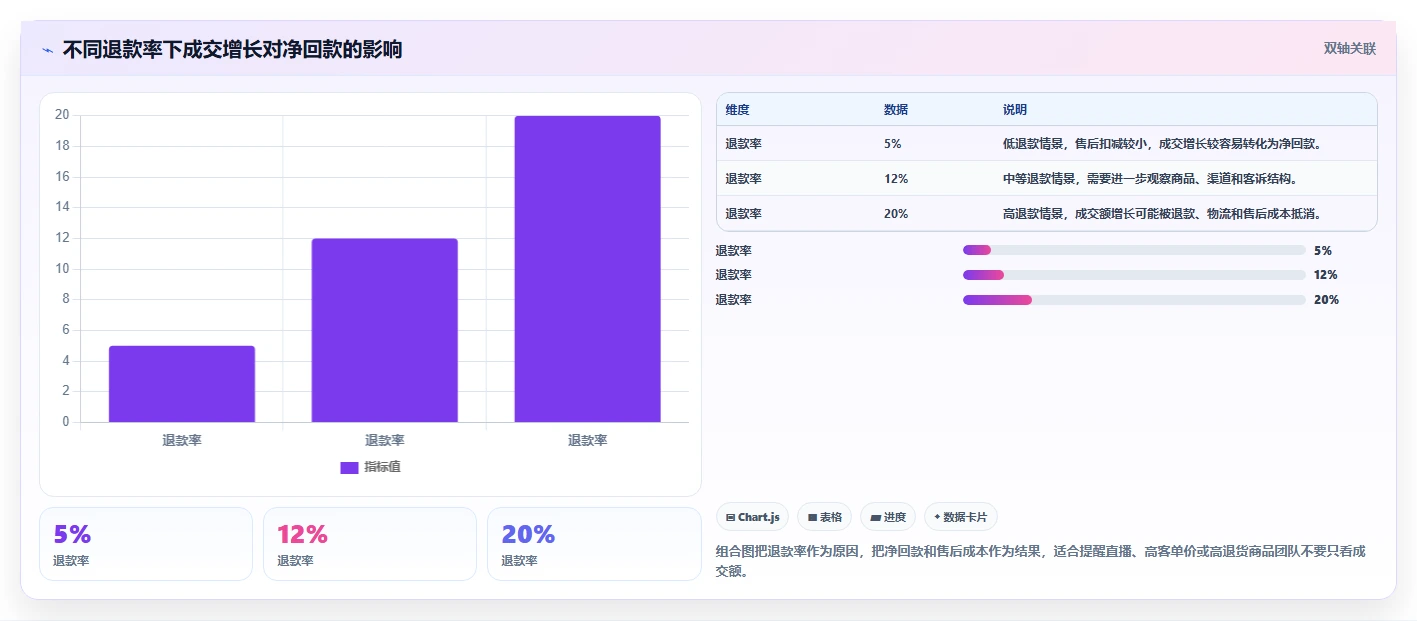Click the 说明 table column header
This screenshot has width=1417, height=621.
coord(1015,110)
